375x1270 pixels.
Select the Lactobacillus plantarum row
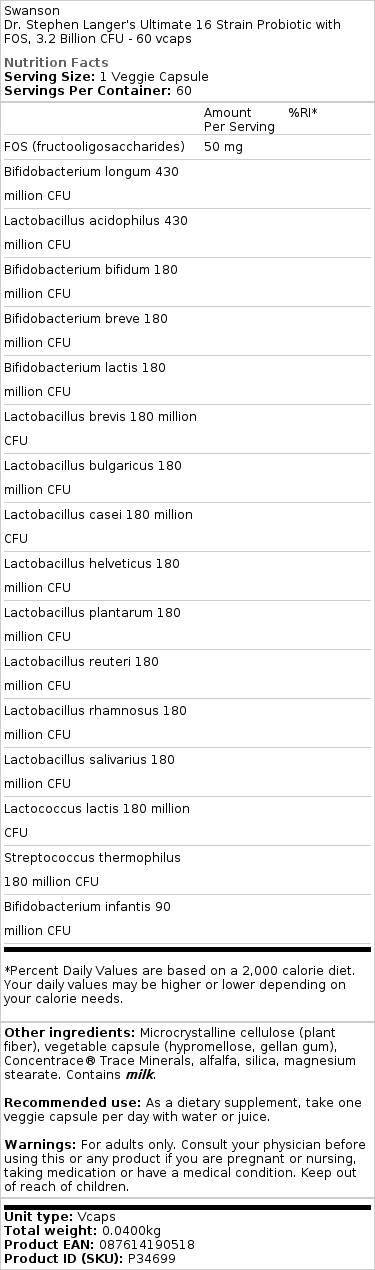[x=187, y=624]
